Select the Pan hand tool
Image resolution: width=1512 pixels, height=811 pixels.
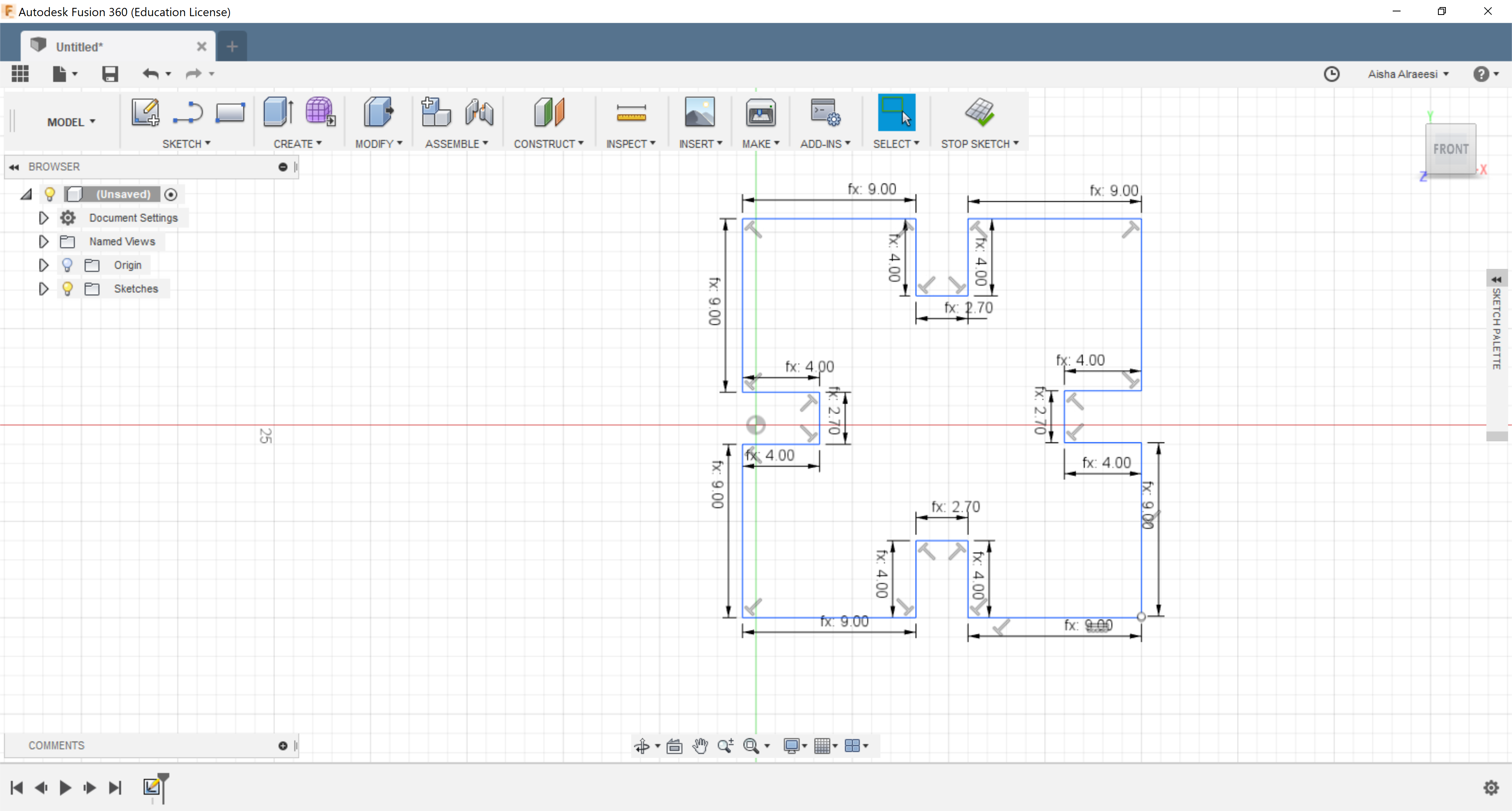tap(700, 746)
